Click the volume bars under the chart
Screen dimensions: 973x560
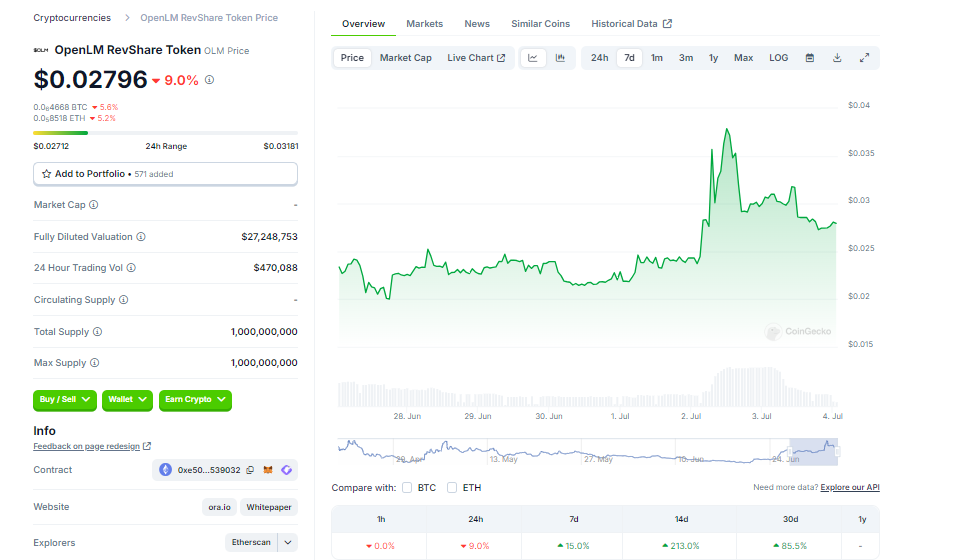pos(588,387)
